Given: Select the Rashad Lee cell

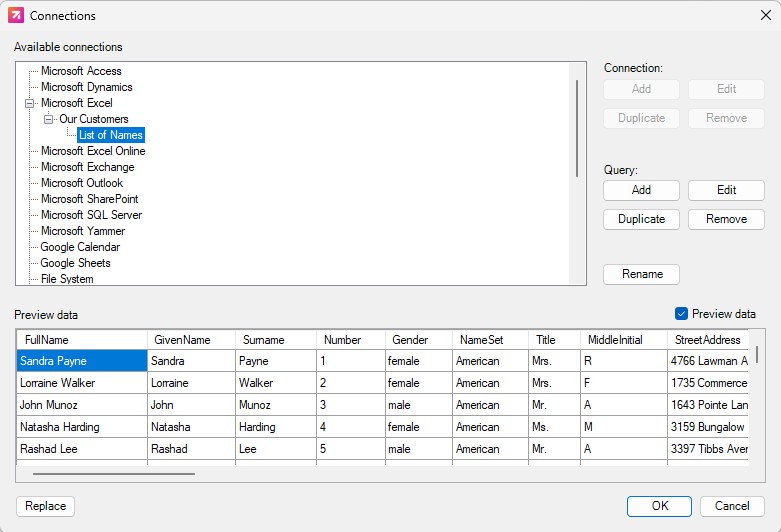Looking at the screenshot, I should click(82, 448).
